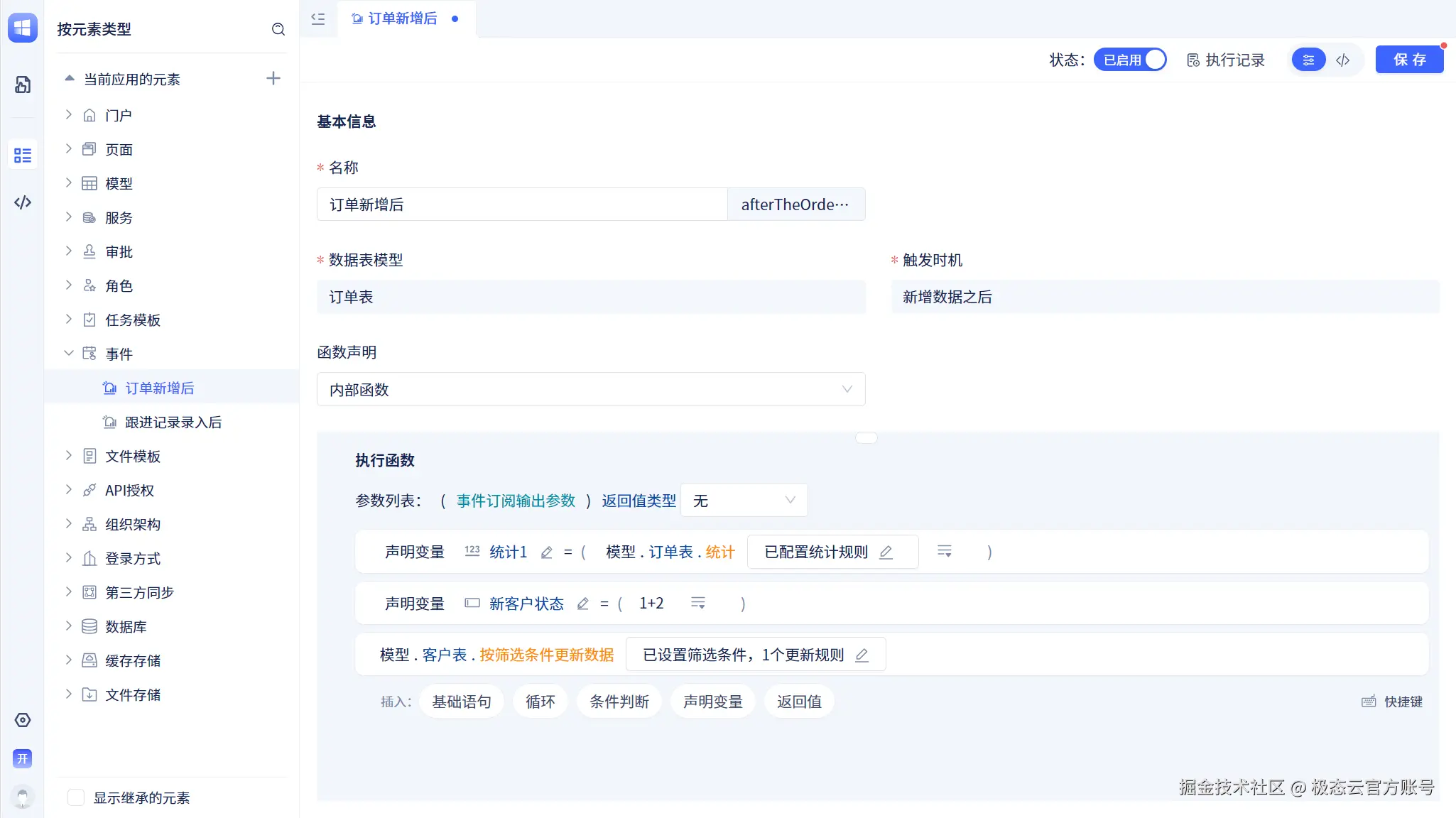
Task: Select 跟进记录录入后 event item
Action: tap(173, 422)
